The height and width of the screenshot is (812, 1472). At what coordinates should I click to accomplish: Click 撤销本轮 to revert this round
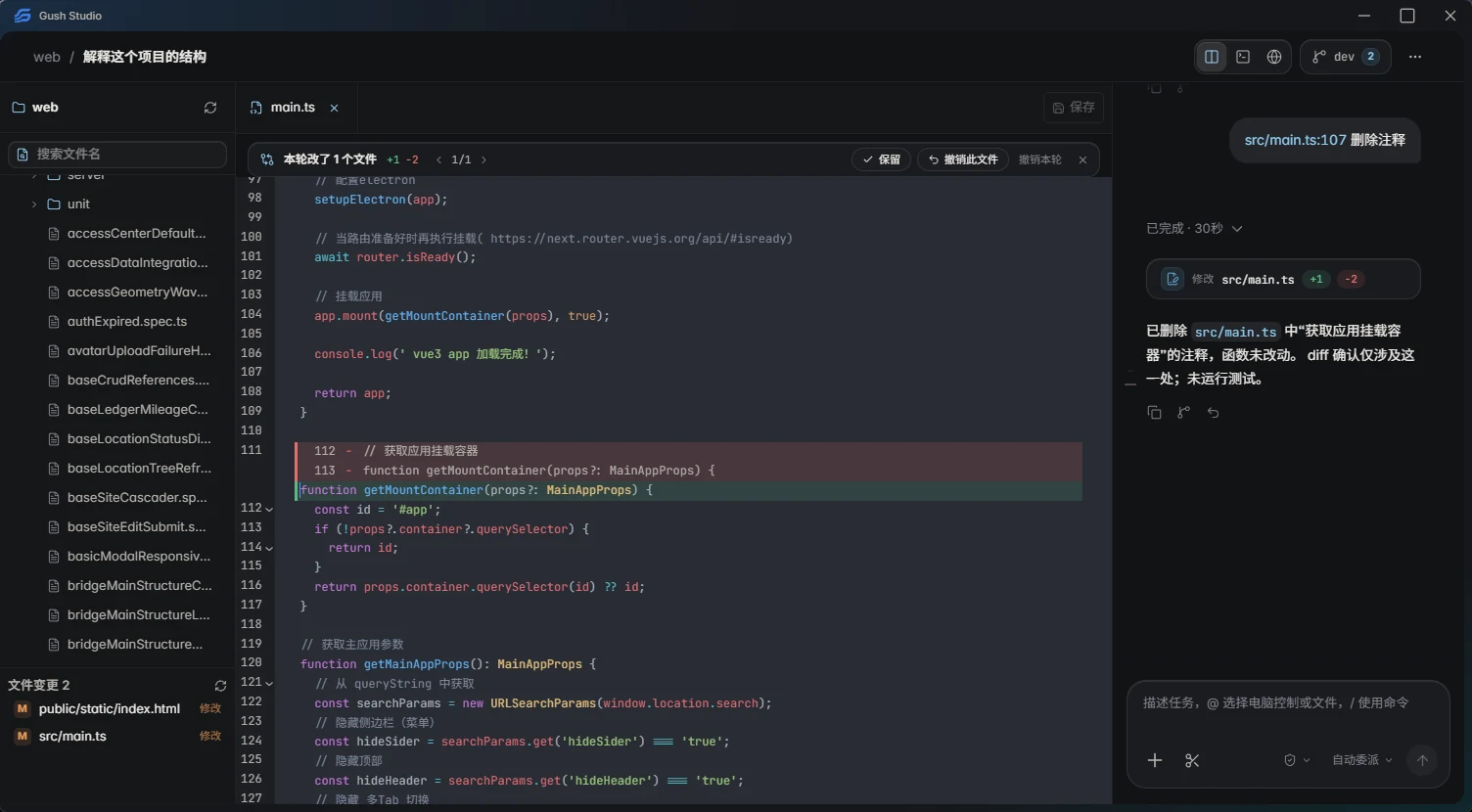pyautogui.click(x=1039, y=159)
